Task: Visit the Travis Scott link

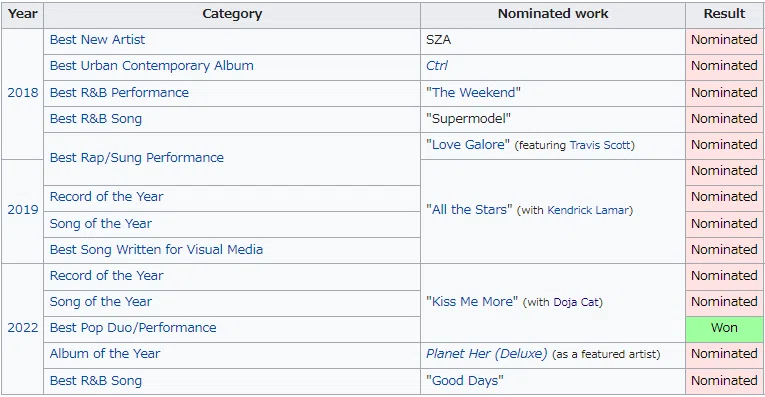Action: point(600,145)
